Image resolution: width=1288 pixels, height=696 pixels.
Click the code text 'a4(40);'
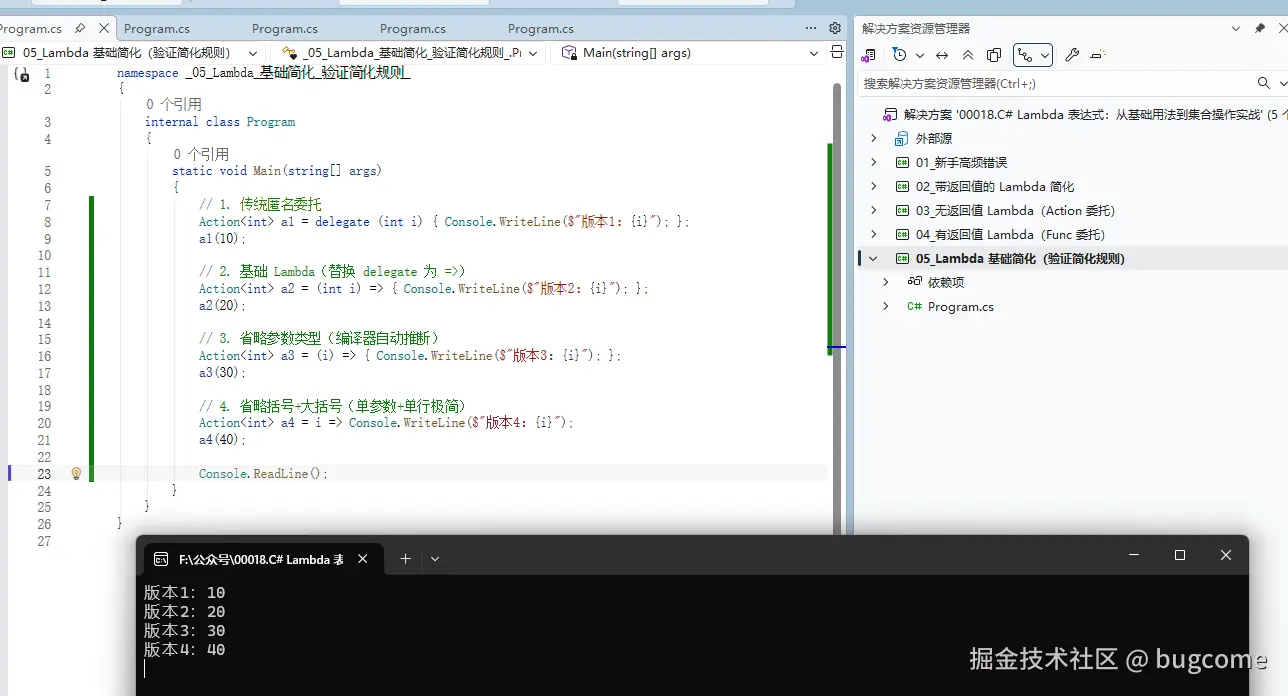pyautogui.click(x=222, y=440)
